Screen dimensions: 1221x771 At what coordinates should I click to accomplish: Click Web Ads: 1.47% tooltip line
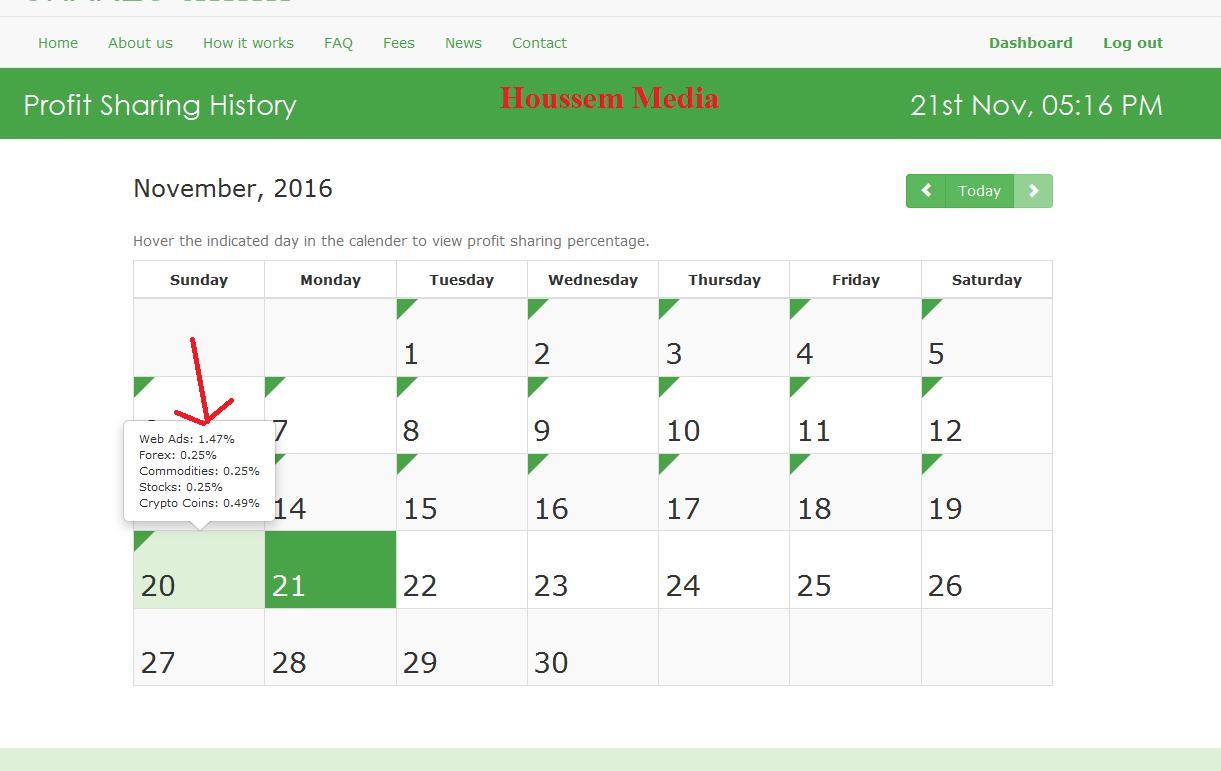point(187,439)
